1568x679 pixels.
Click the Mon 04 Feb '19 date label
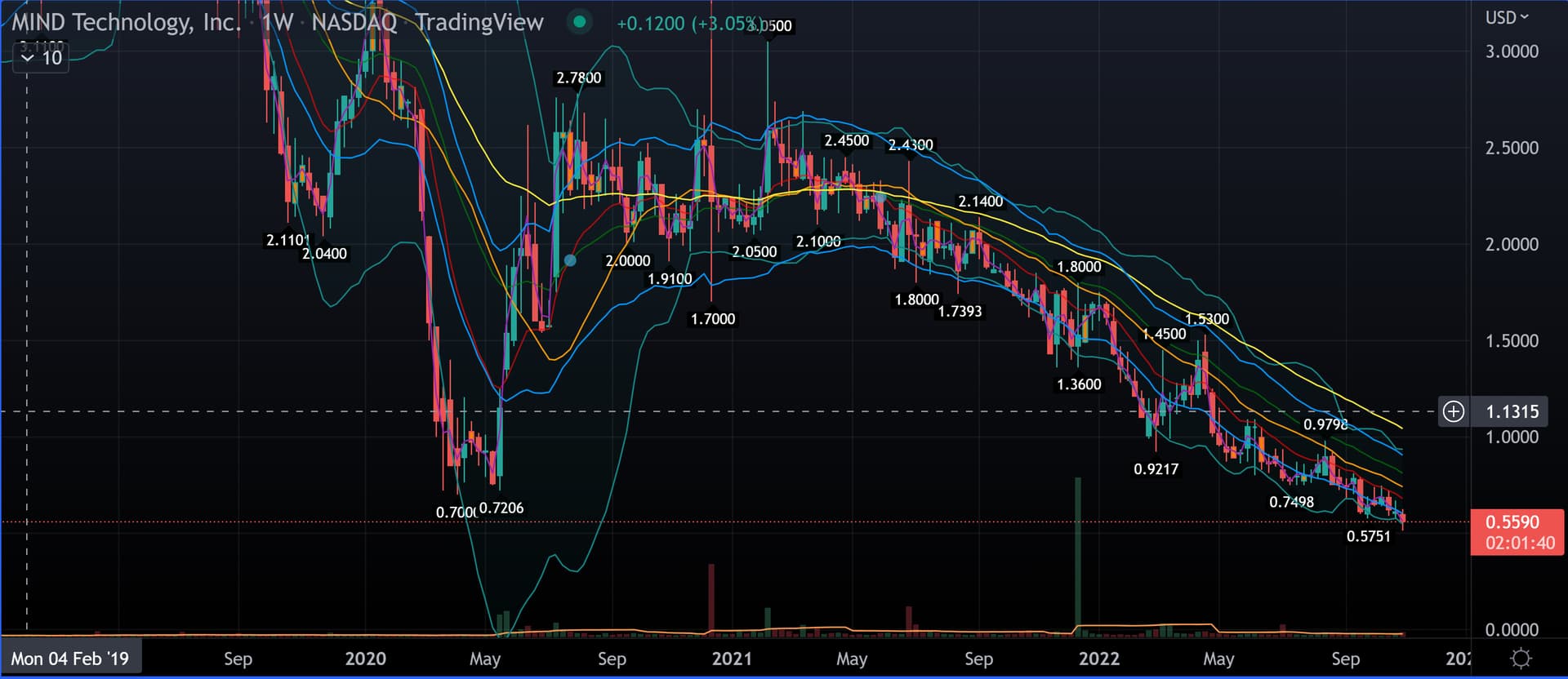click(x=70, y=658)
